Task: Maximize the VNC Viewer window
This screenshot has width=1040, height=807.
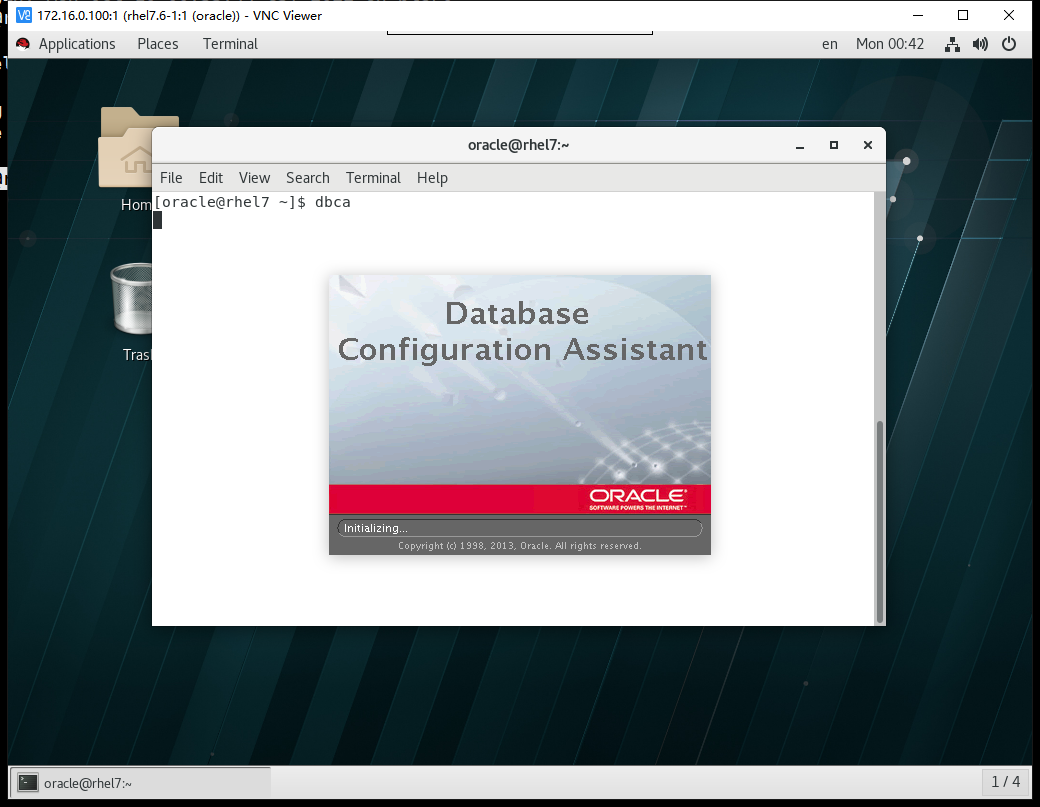Action: 963,15
